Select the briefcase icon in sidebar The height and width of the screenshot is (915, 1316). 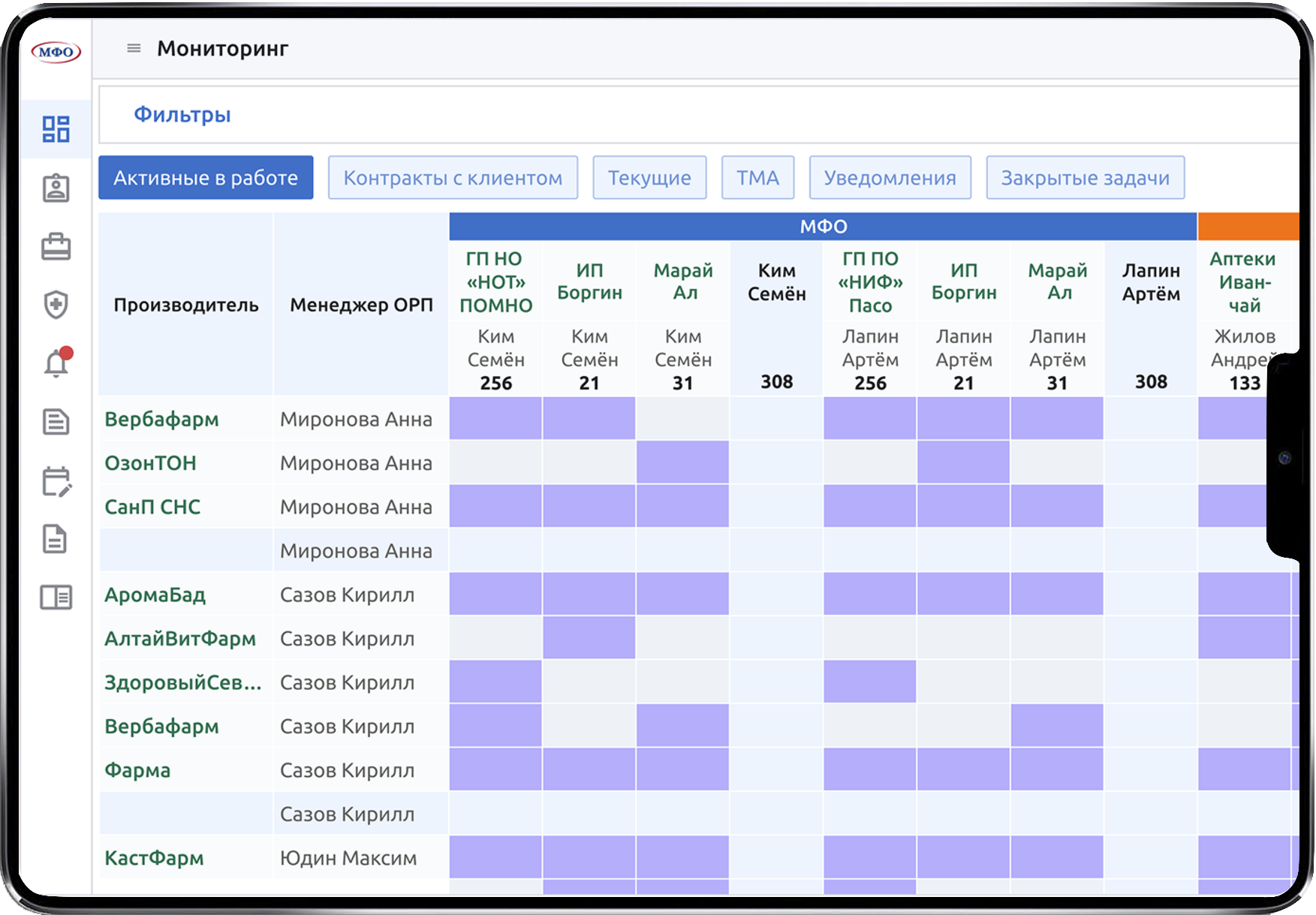click(x=56, y=247)
